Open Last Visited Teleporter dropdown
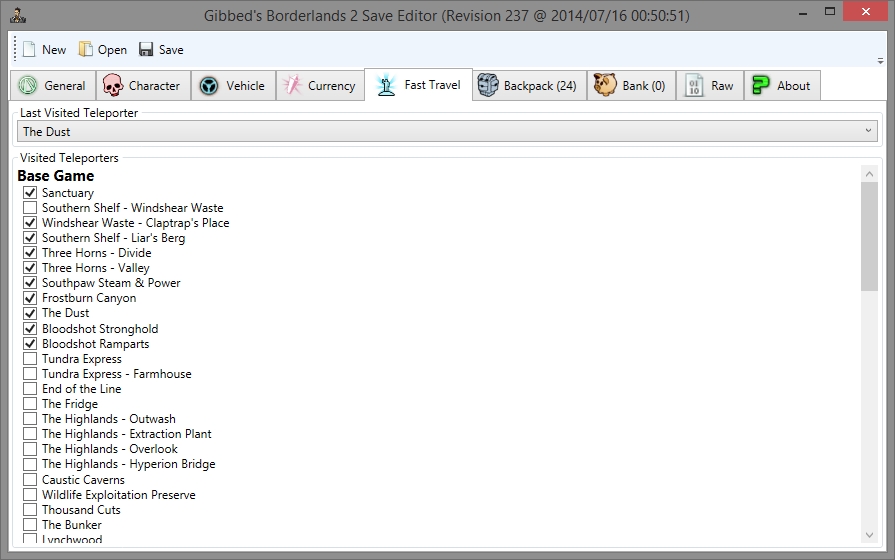 click(x=447, y=132)
